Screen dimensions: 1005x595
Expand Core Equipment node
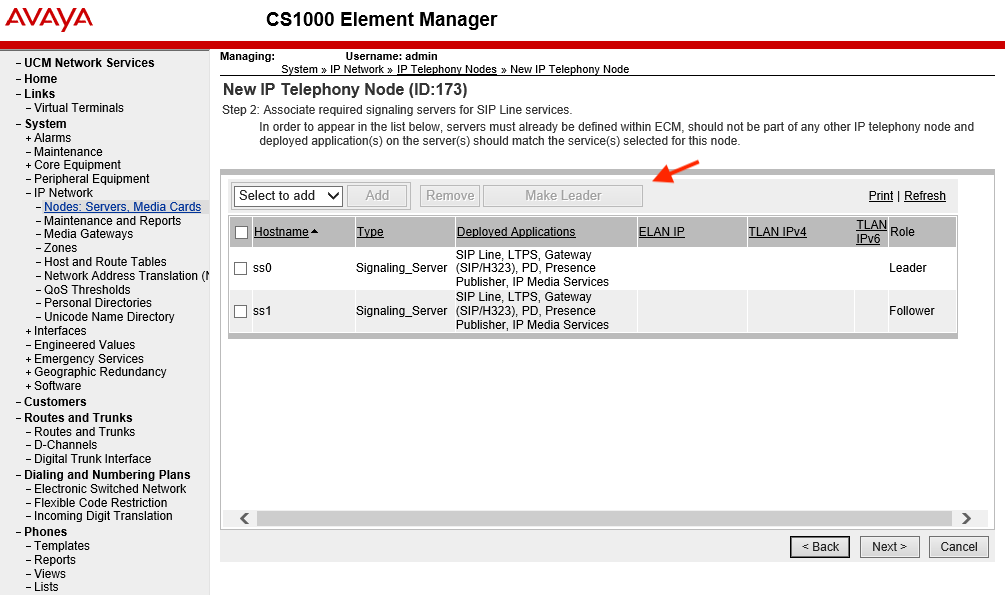point(28,165)
